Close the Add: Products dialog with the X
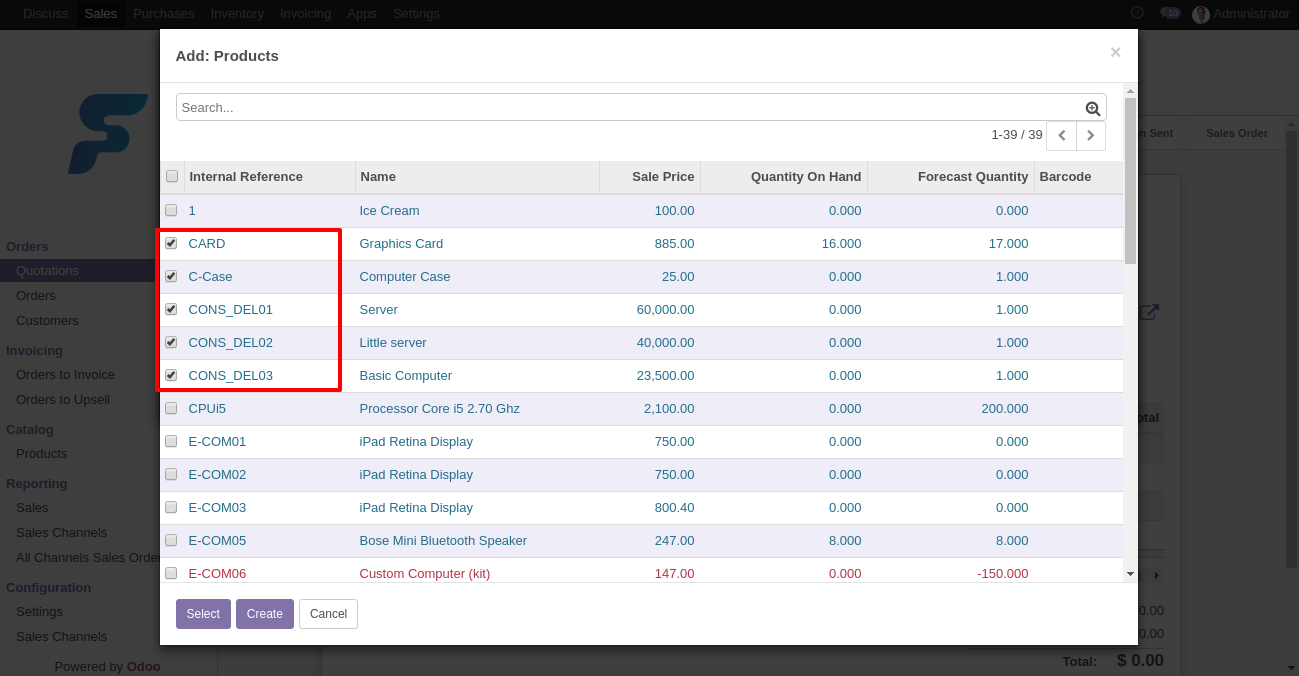The height and width of the screenshot is (676, 1299). (1115, 52)
